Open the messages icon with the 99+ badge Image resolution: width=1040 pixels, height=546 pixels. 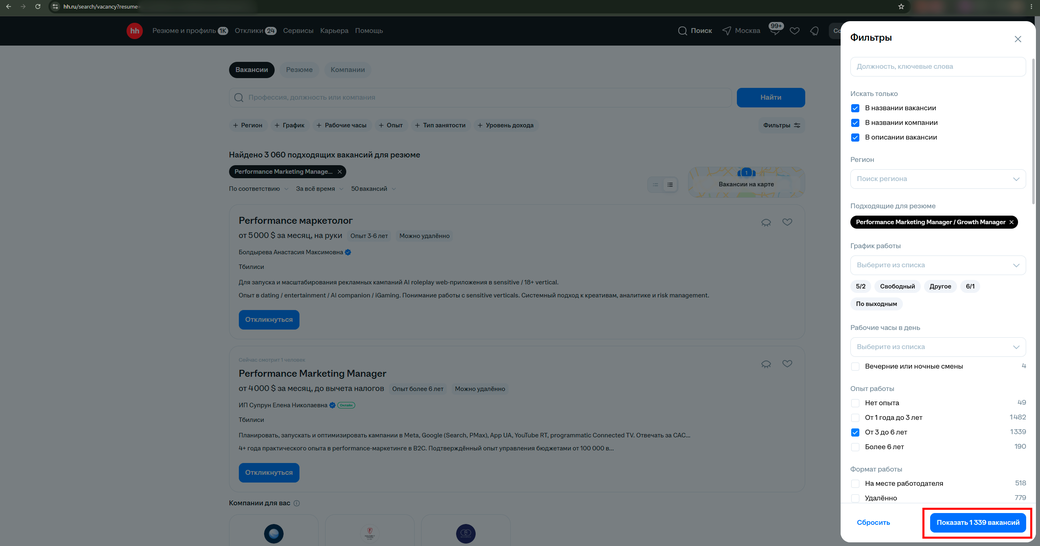[x=775, y=29]
